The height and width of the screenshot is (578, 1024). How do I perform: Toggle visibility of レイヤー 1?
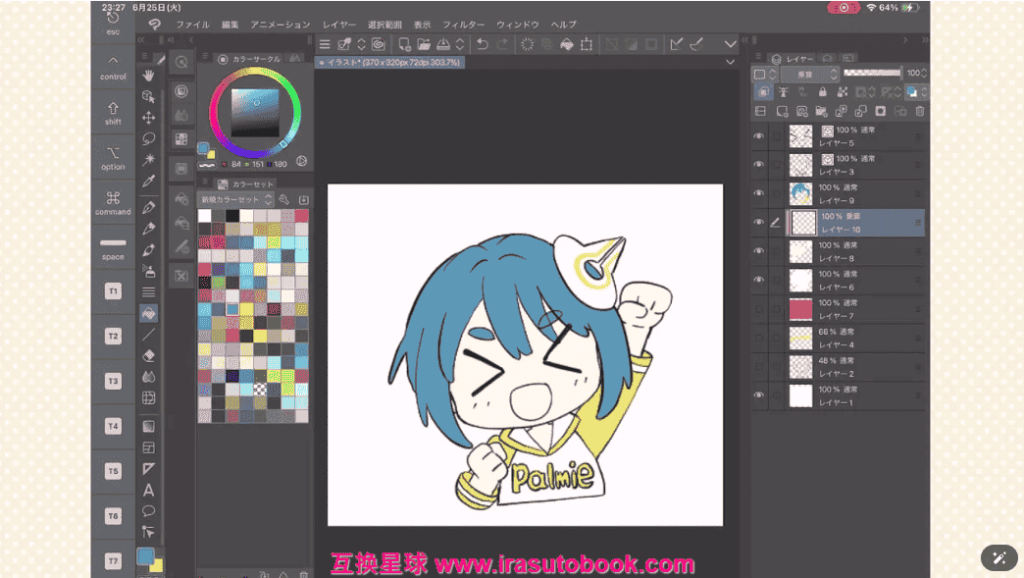click(x=758, y=396)
